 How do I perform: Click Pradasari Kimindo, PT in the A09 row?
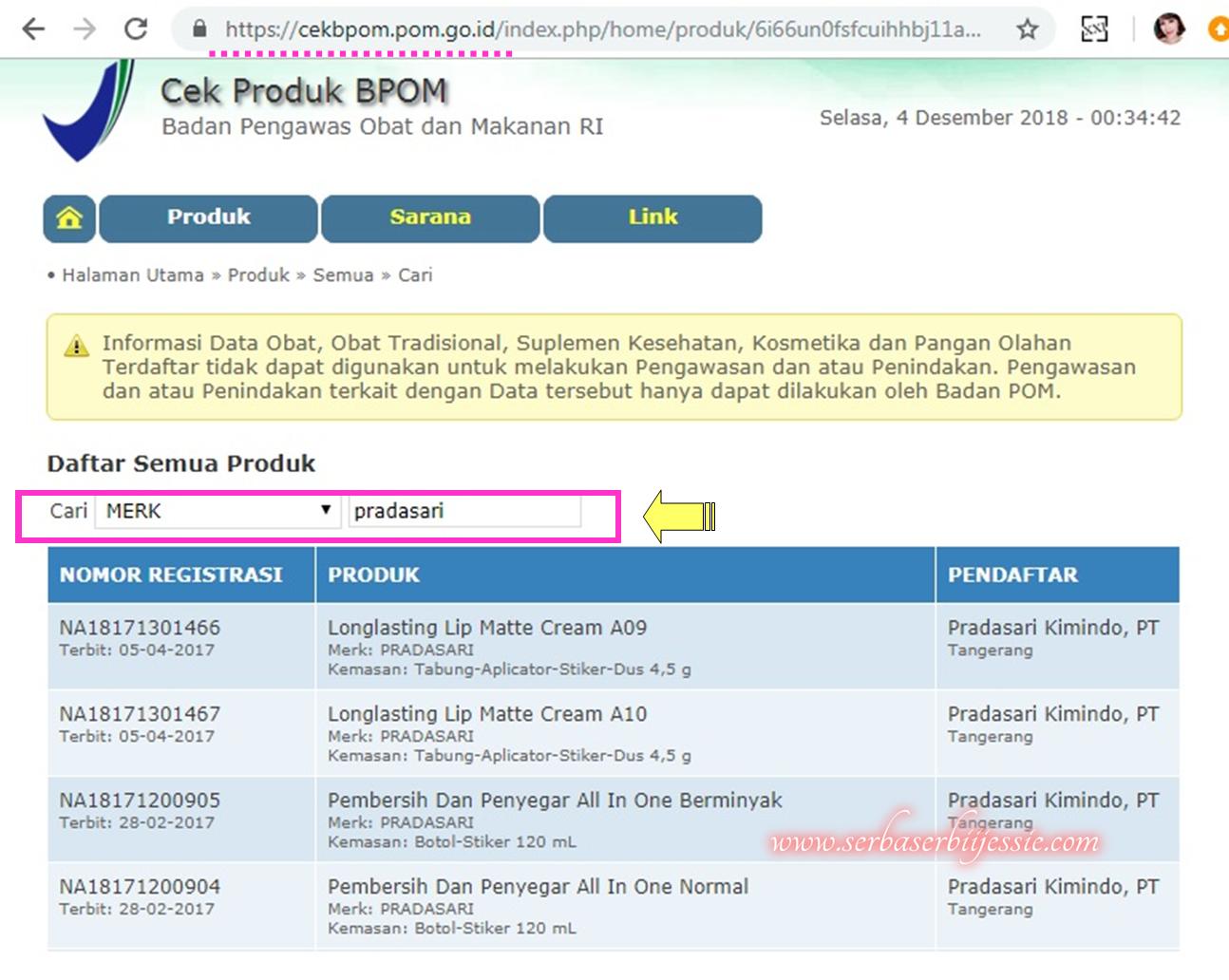tap(1053, 628)
